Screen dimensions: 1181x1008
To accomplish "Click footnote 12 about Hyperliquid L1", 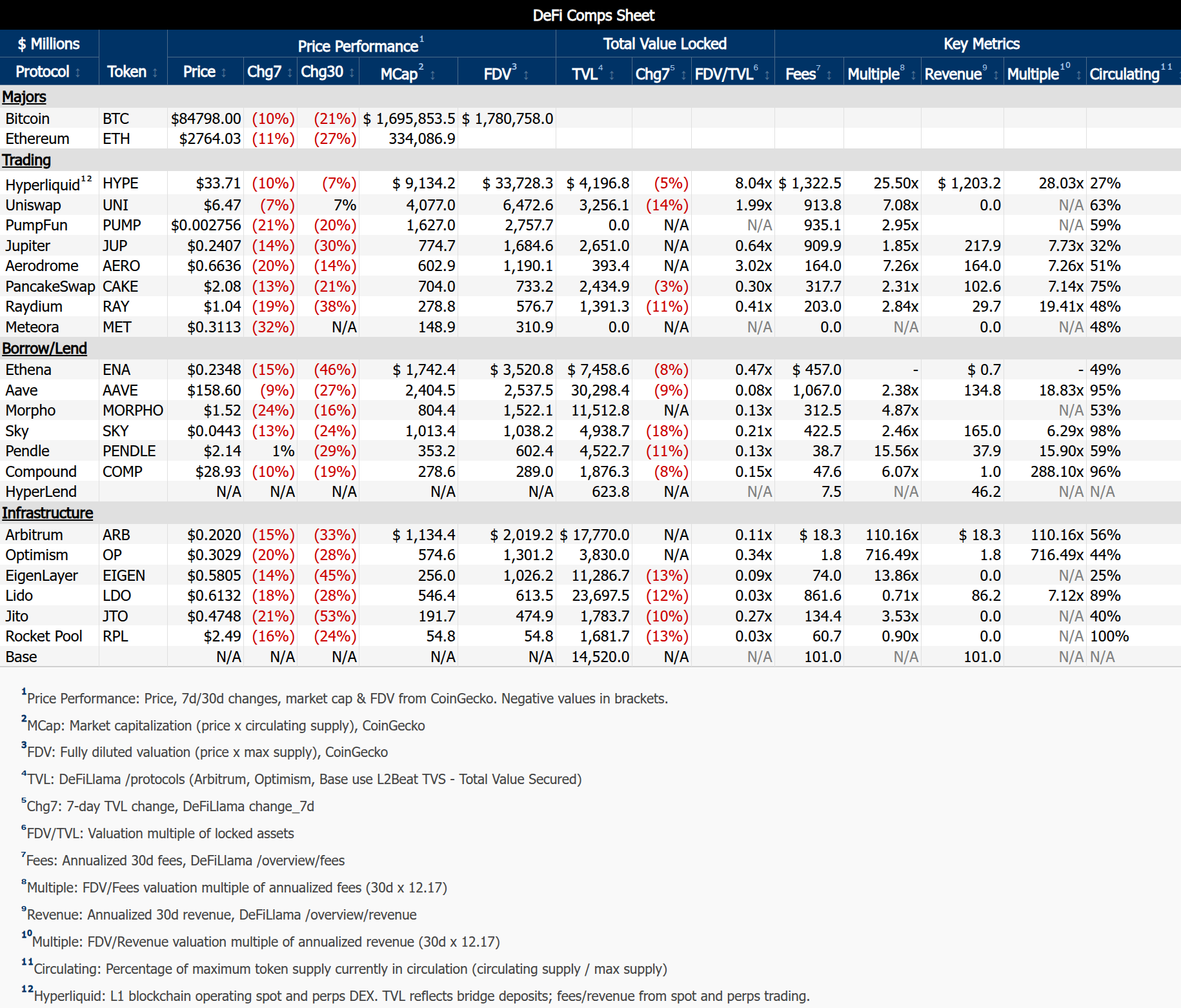I will (416, 995).
